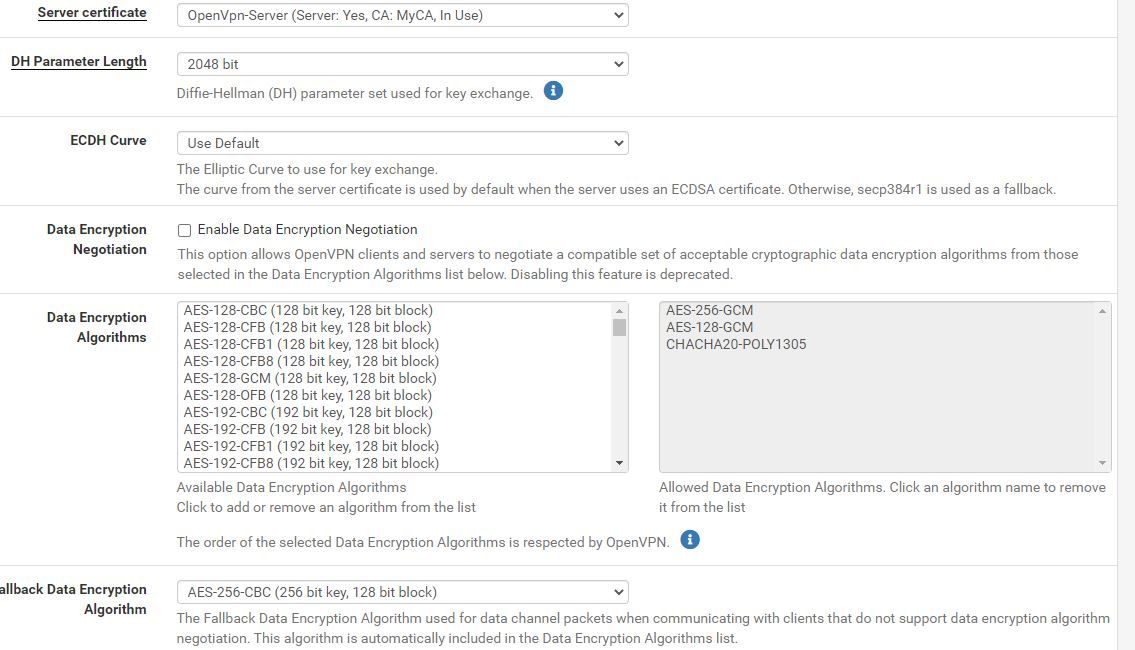Select AES-128-CFB in available algorithms

(x=307, y=327)
